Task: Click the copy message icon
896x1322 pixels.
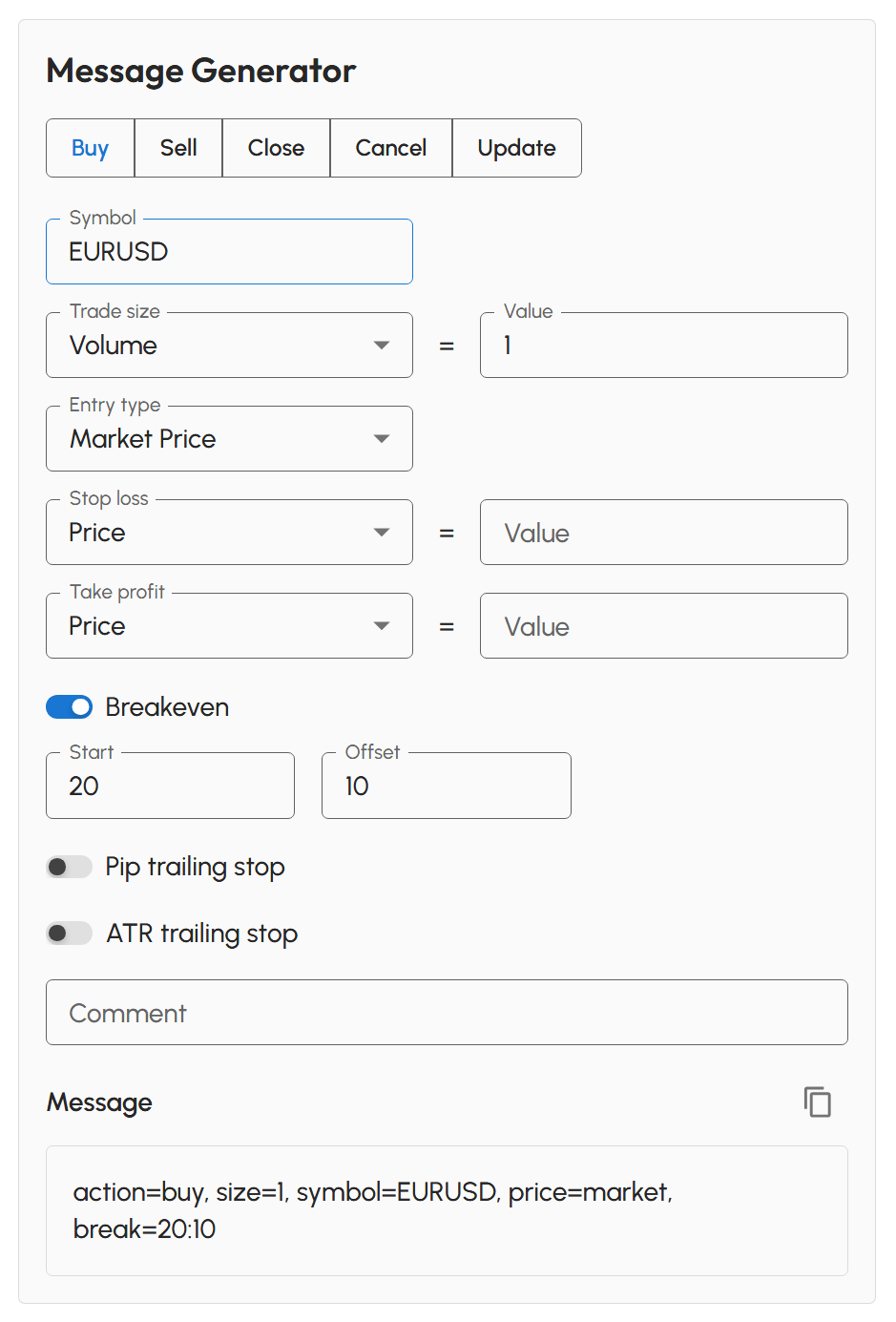Action: coord(818,1102)
